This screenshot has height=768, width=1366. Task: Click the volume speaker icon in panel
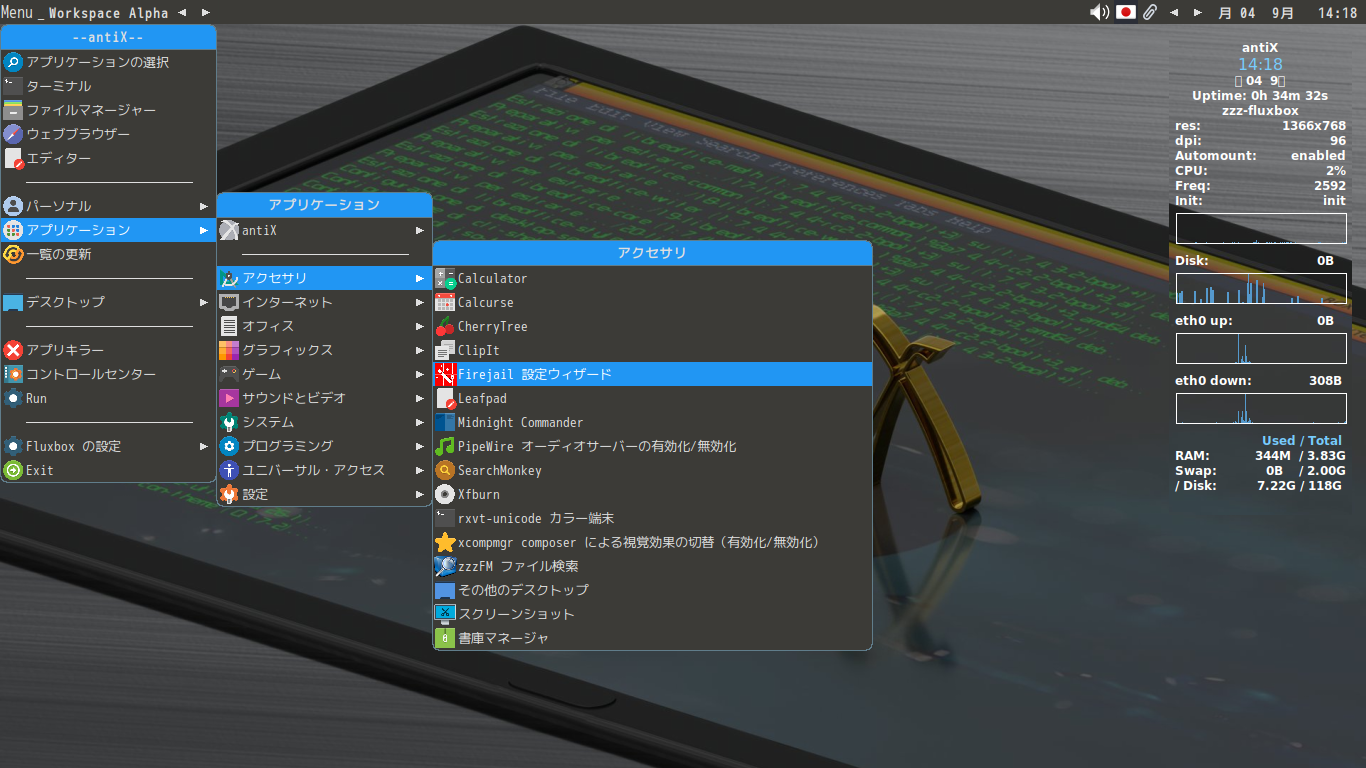pyautogui.click(x=1099, y=12)
